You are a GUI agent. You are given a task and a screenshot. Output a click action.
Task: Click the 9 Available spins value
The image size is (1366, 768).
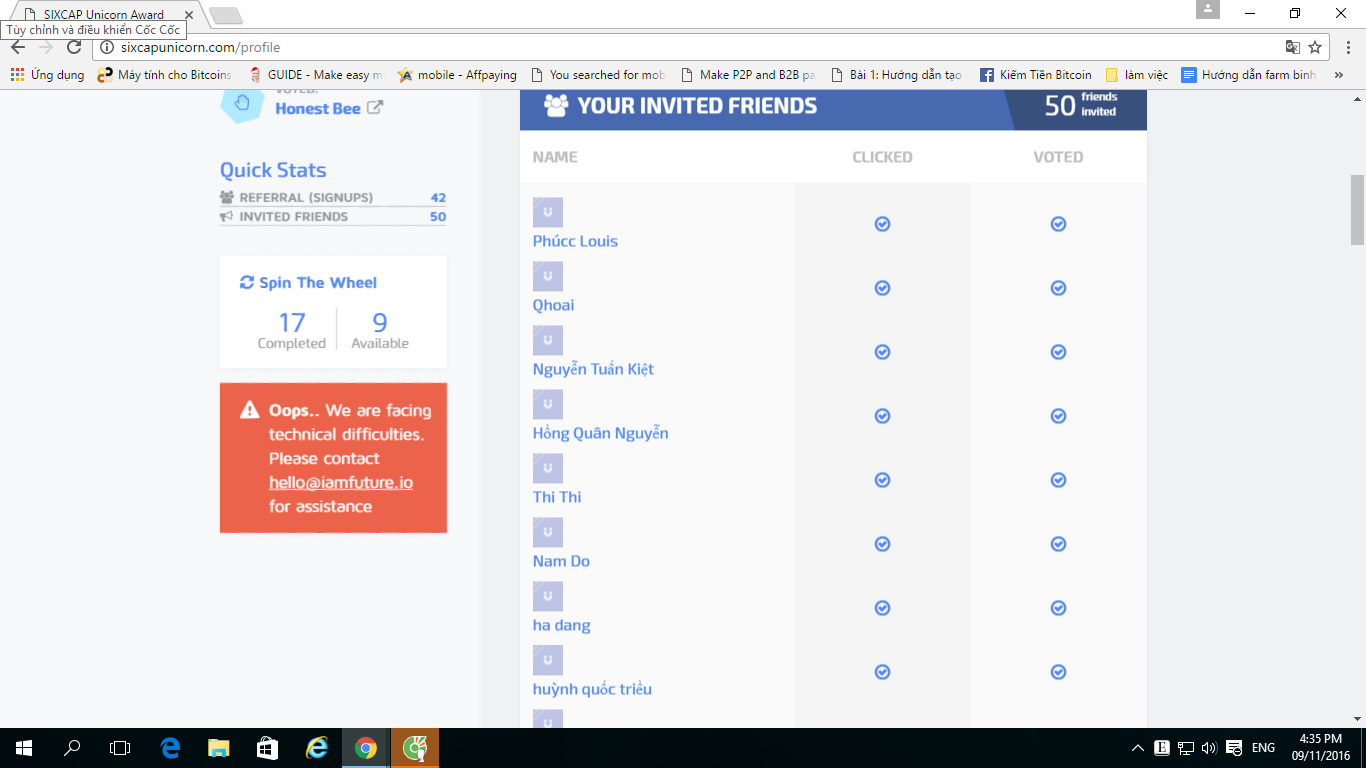pyautogui.click(x=380, y=322)
